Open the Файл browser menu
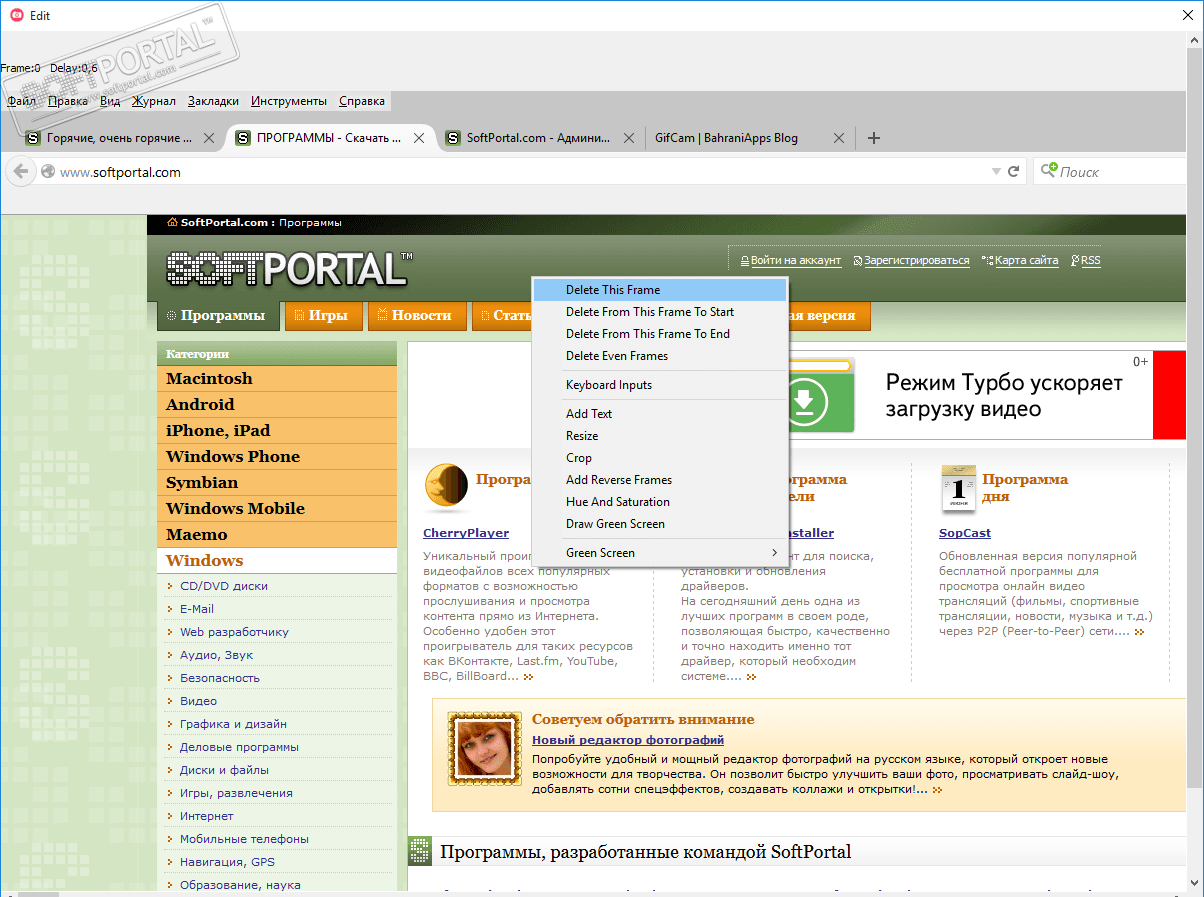 22,101
